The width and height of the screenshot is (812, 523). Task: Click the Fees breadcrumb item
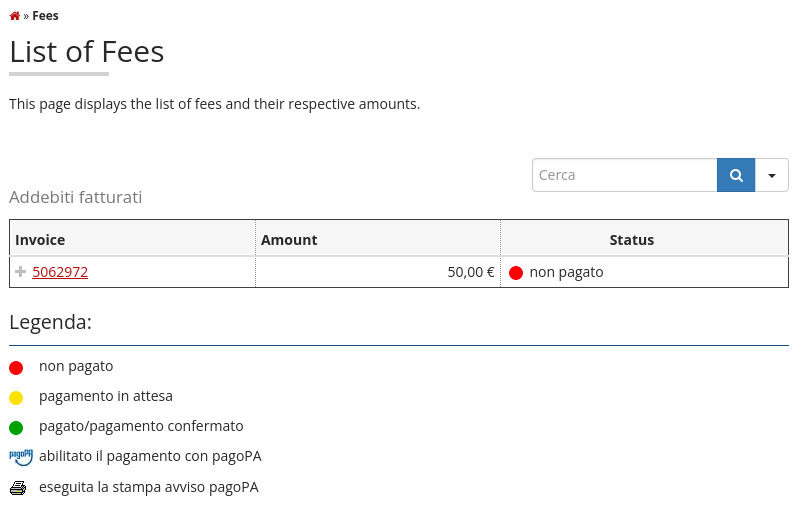click(x=45, y=16)
